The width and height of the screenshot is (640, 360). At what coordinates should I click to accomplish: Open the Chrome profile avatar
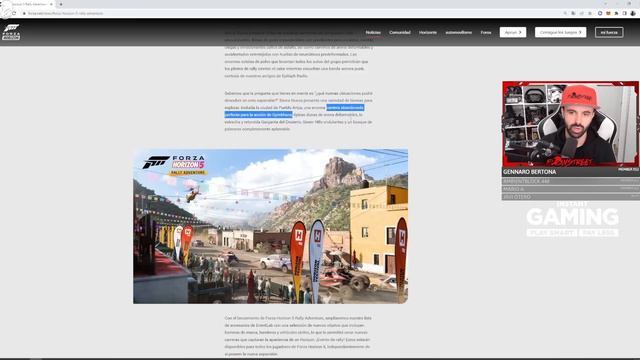pyautogui.click(x=633, y=13)
